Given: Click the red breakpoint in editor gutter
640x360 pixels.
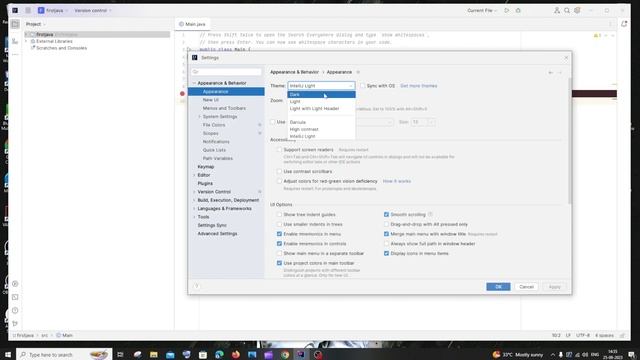Looking at the screenshot, I should click(182, 93).
